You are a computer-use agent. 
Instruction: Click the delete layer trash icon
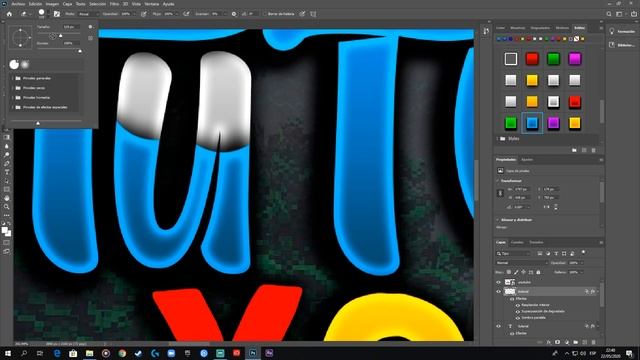click(x=593, y=342)
